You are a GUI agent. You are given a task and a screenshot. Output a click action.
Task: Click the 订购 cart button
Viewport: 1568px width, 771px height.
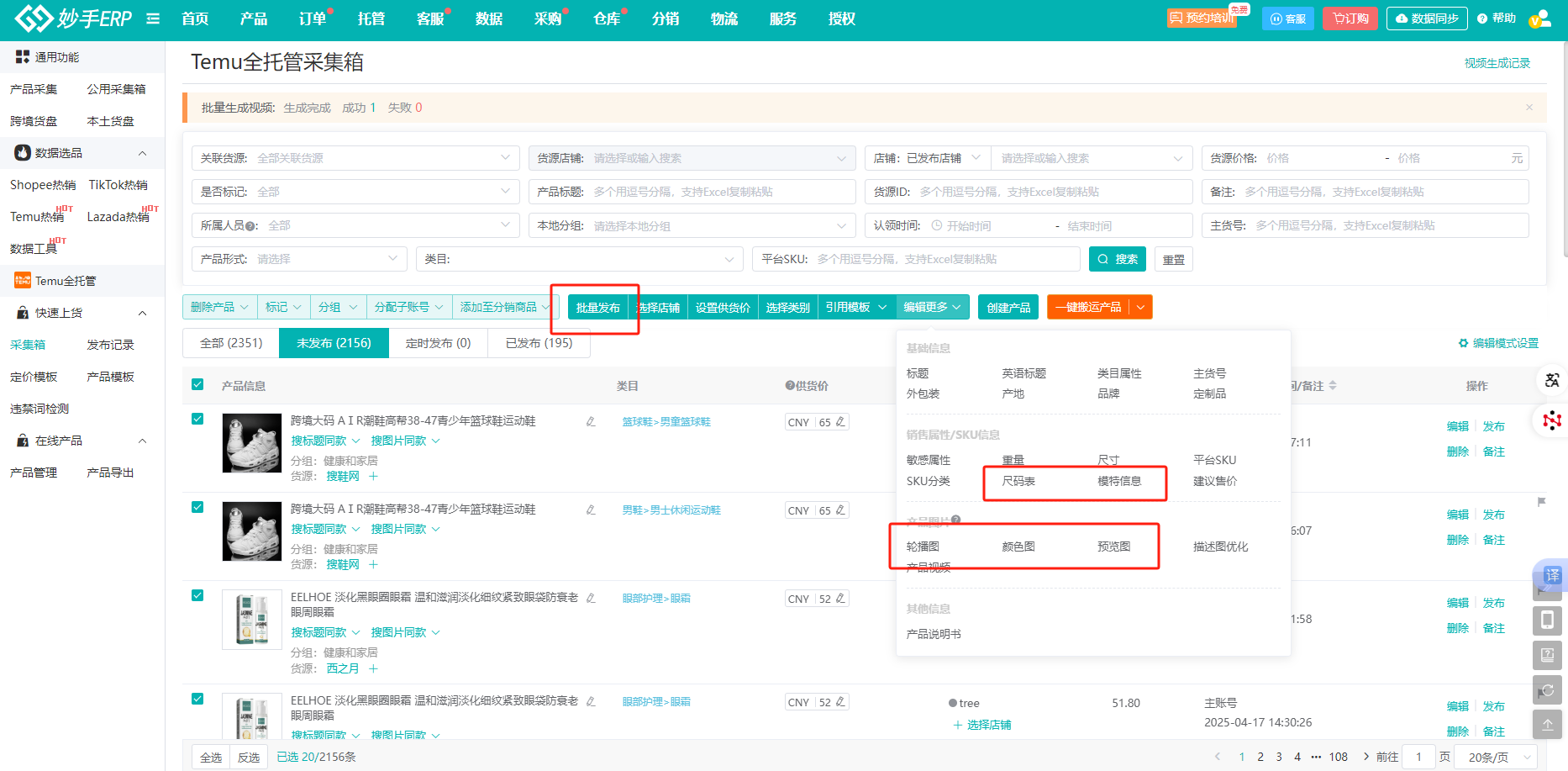point(1350,18)
